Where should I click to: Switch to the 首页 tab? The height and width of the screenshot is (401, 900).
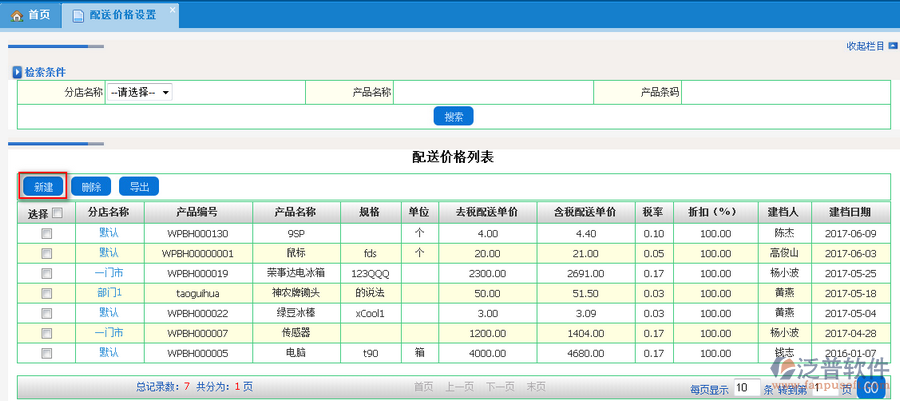(31, 15)
